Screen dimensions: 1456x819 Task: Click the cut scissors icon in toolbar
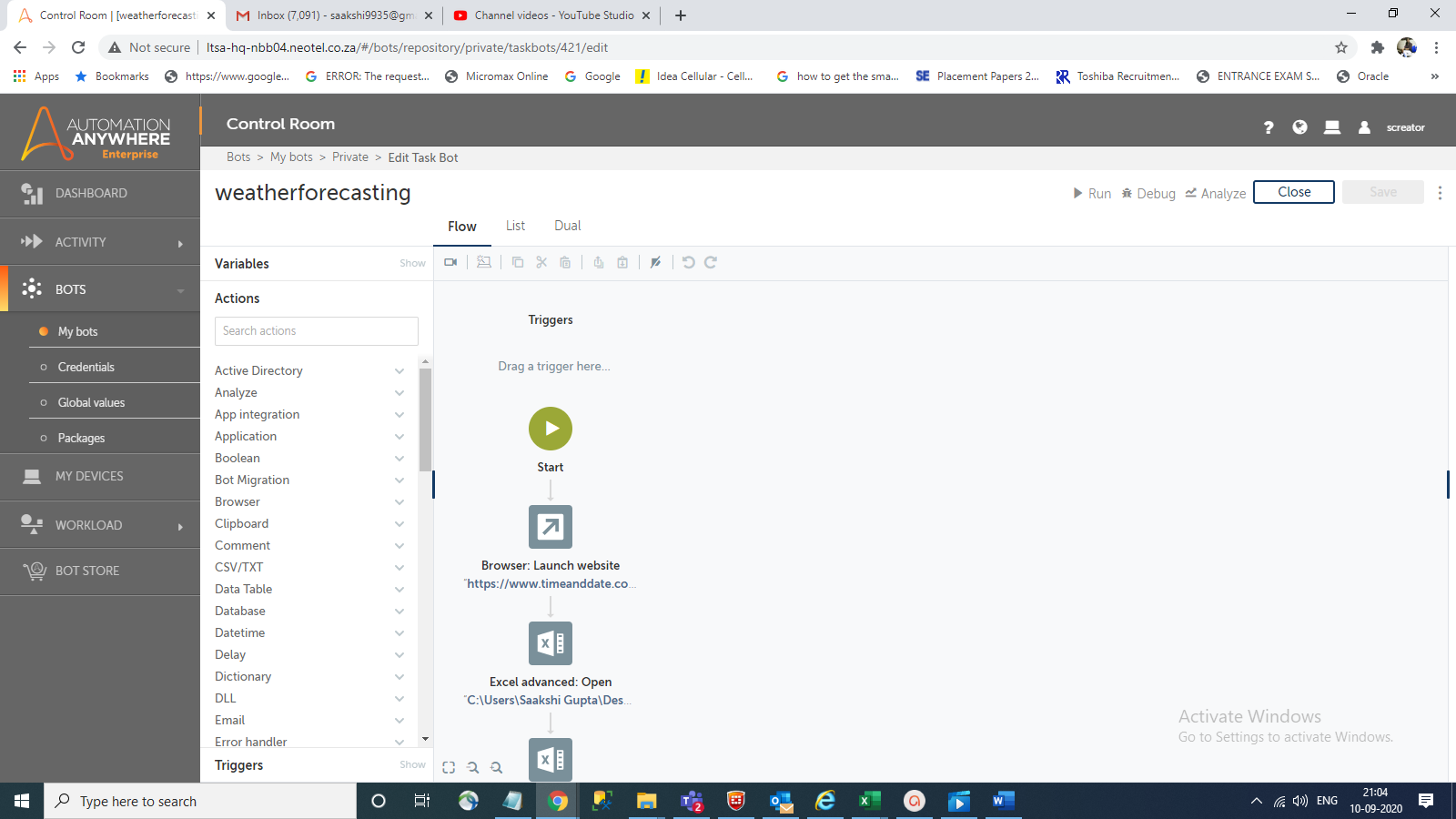(x=541, y=262)
